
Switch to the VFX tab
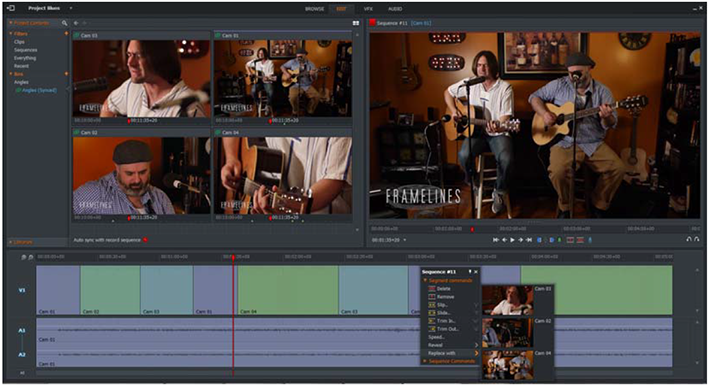tap(368, 9)
